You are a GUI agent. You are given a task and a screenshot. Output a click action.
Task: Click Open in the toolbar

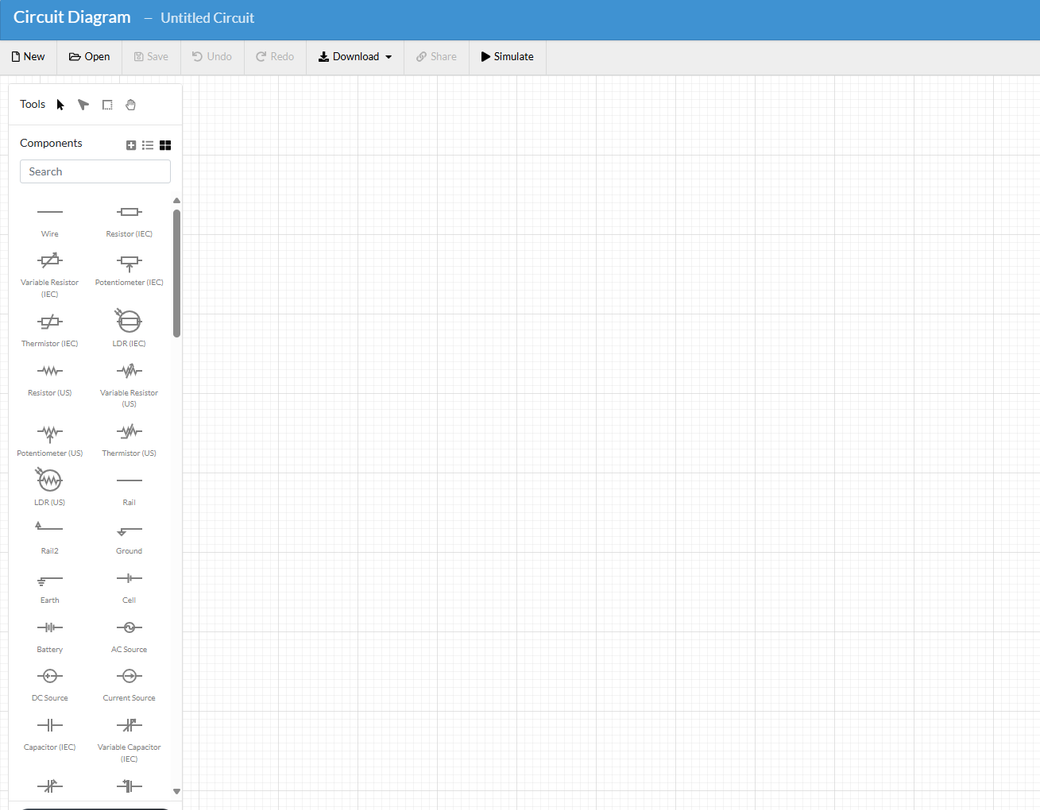click(89, 57)
